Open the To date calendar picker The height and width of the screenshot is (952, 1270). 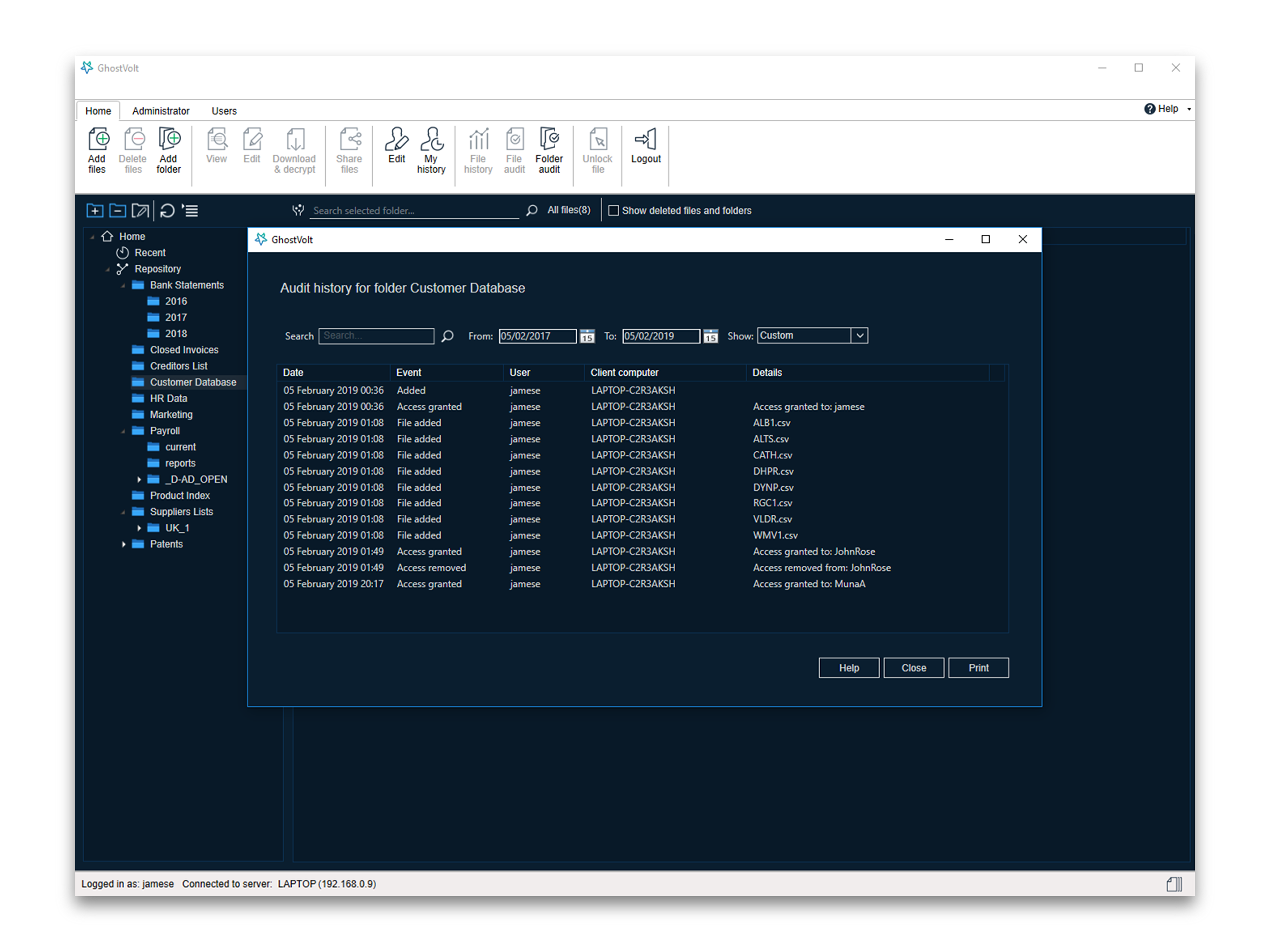711,336
